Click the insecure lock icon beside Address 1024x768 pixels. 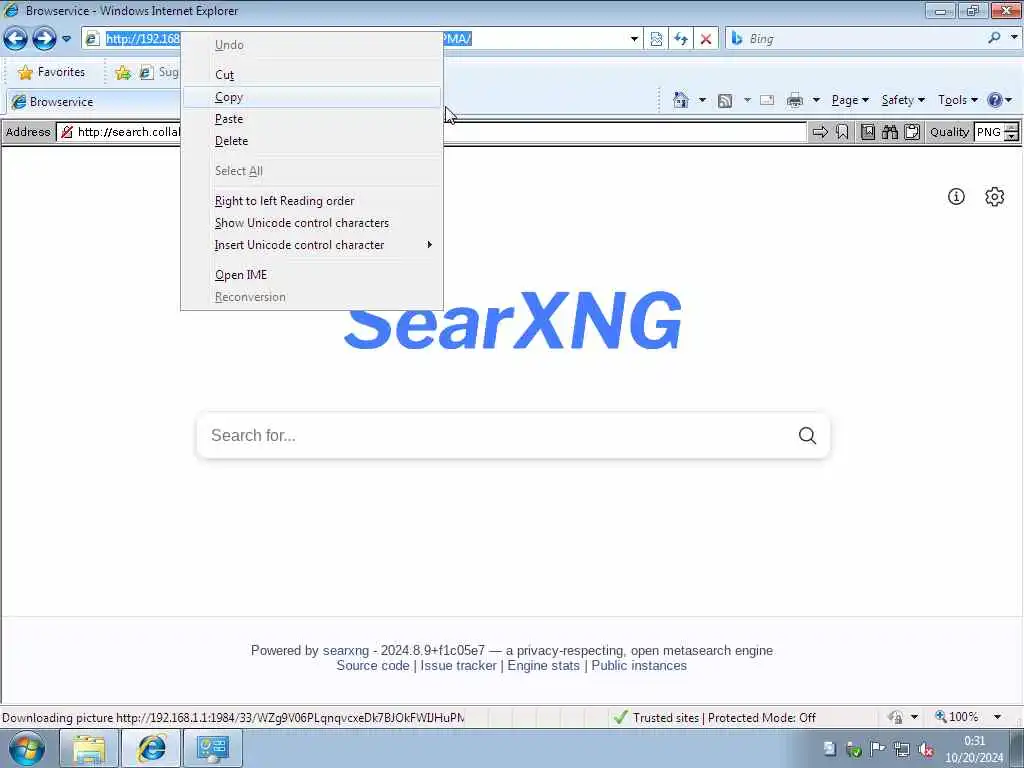(x=67, y=133)
